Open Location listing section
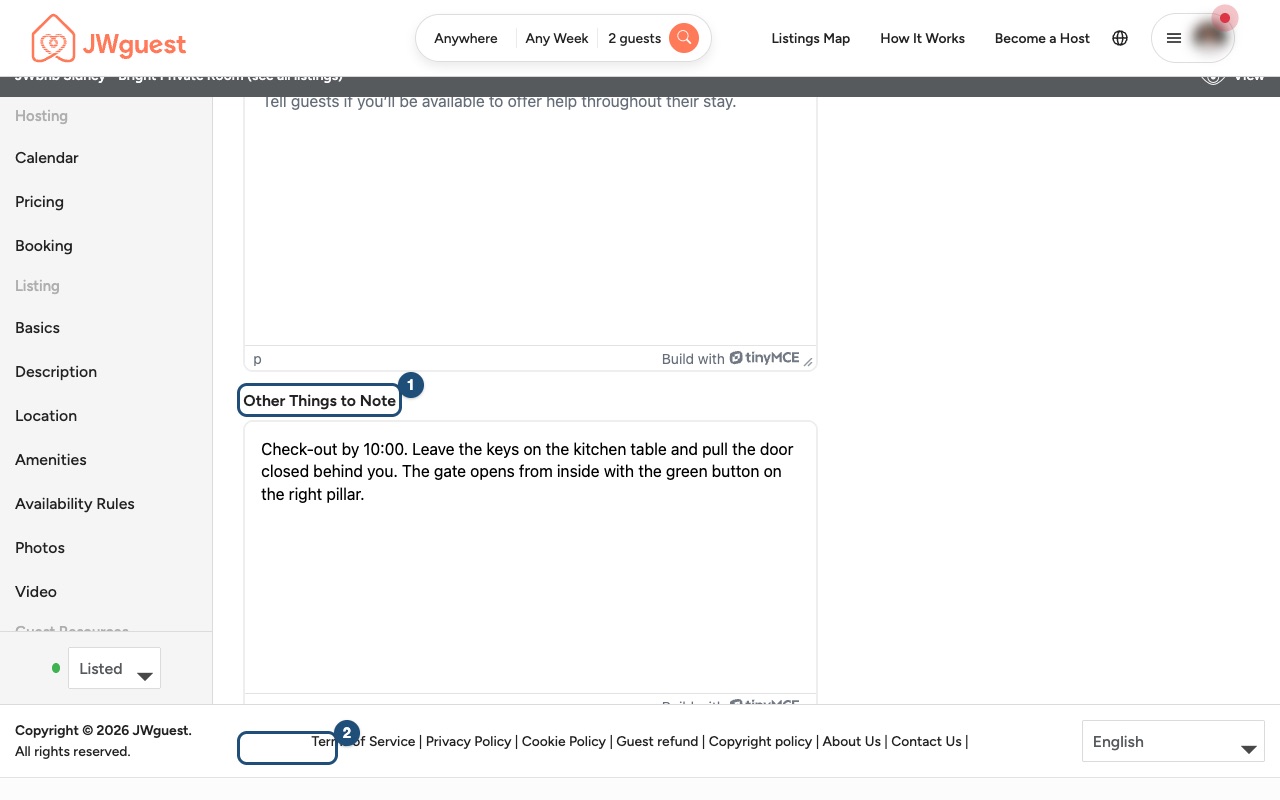The image size is (1280, 800). pyautogui.click(x=46, y=416)
